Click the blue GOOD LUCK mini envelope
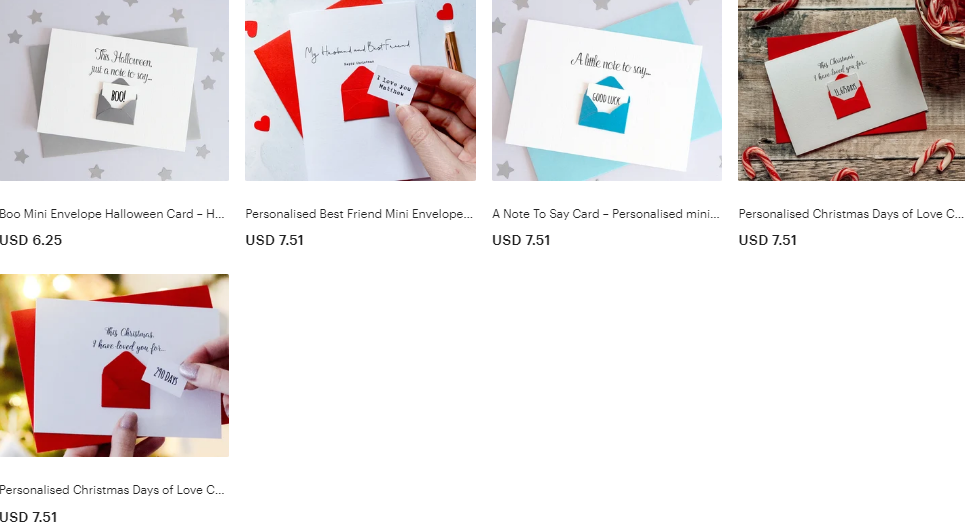The height and width of the screenshot is (526, 965). point(604,105)
